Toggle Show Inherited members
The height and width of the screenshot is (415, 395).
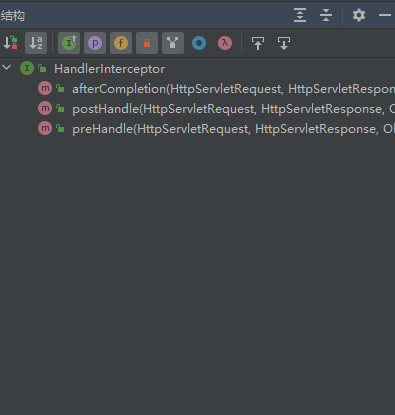point(69,43)
